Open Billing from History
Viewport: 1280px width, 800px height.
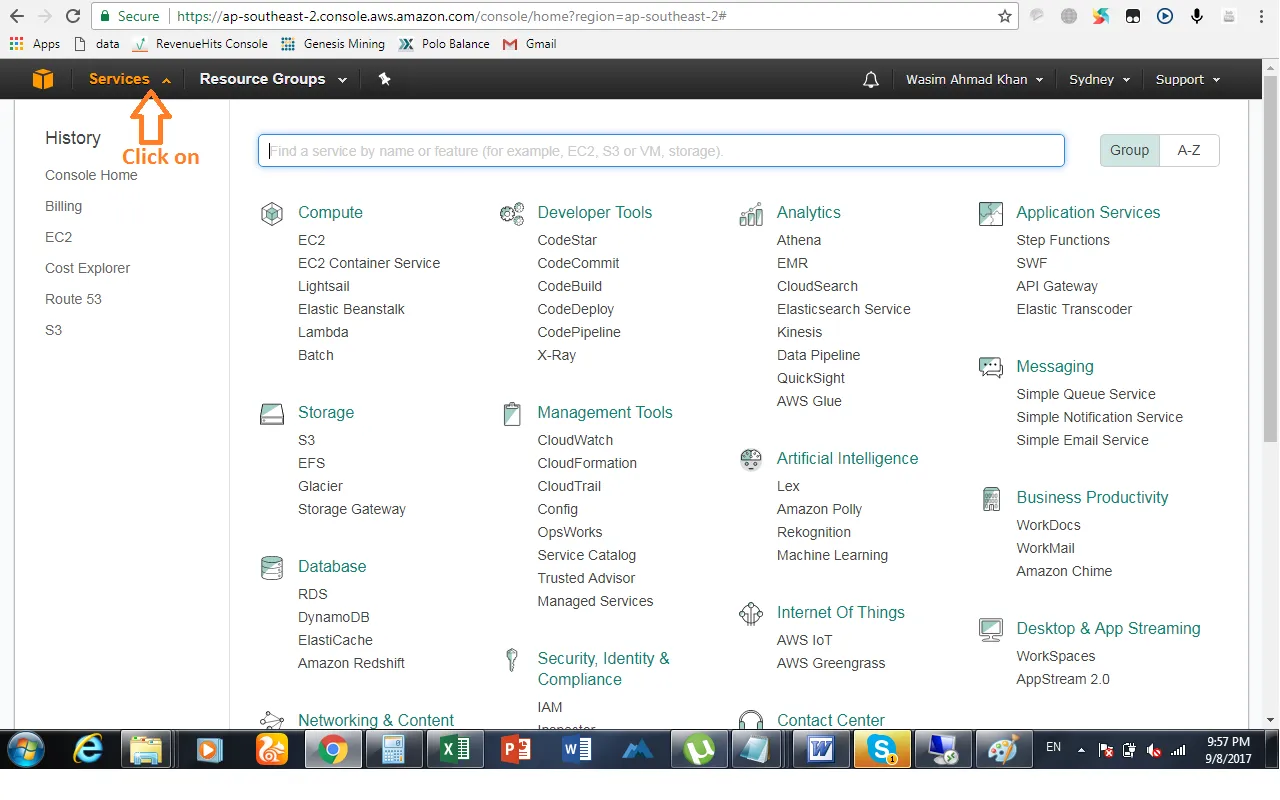(x=63, y=206)
